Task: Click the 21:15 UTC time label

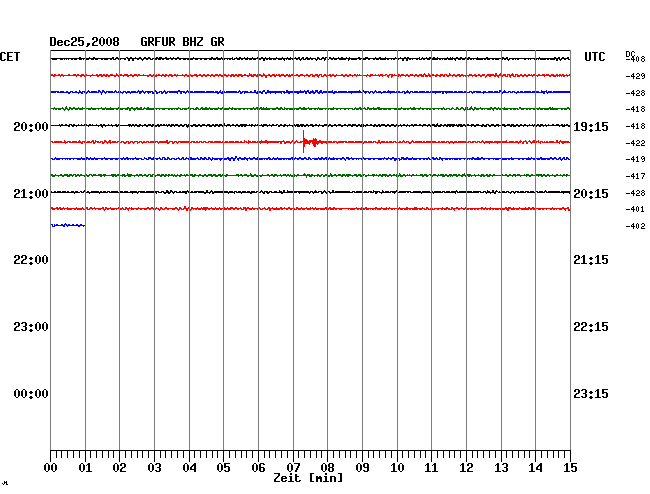Action: (x=591, y=260)
